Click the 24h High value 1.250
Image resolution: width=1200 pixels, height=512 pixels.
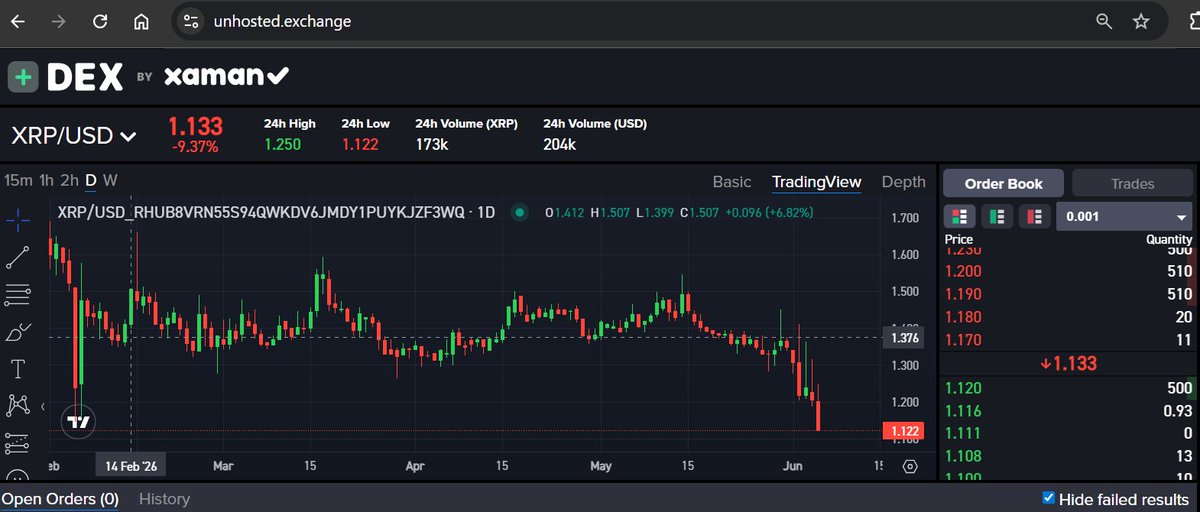[282, 144]
